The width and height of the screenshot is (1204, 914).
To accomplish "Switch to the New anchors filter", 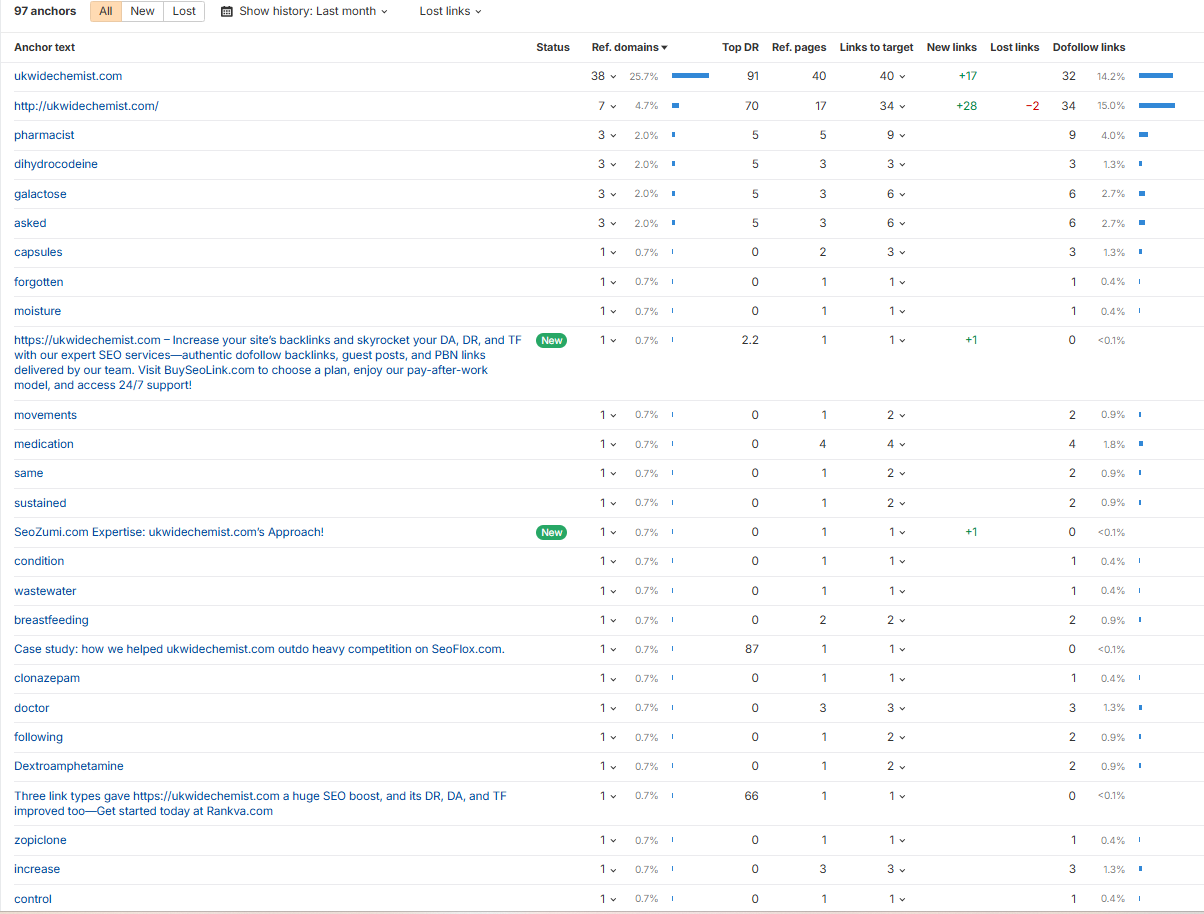I will 143,11.
